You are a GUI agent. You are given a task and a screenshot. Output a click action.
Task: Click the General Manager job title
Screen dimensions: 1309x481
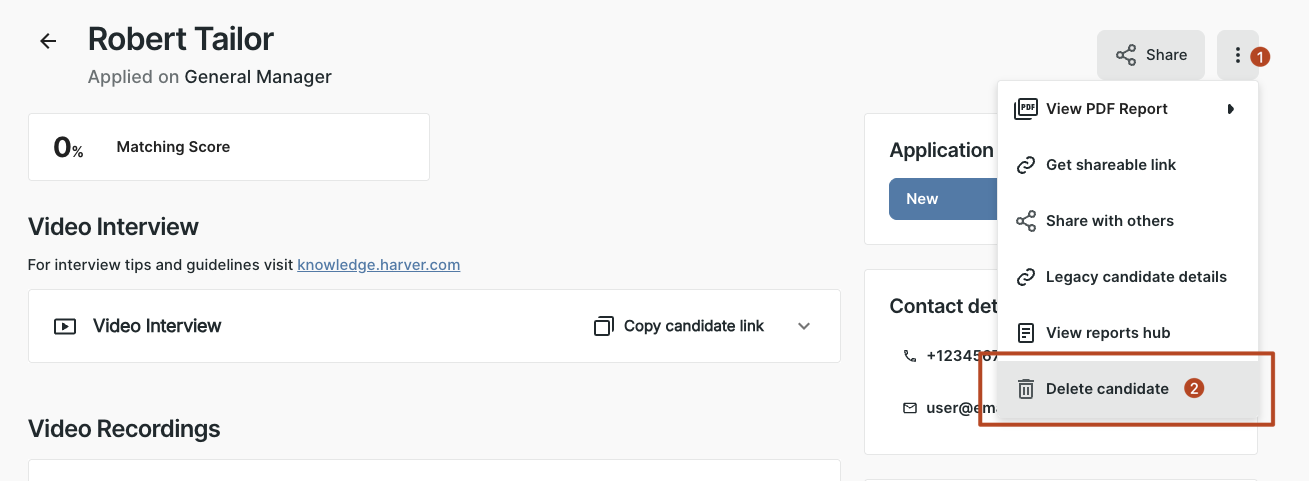(x=258, y=77)
